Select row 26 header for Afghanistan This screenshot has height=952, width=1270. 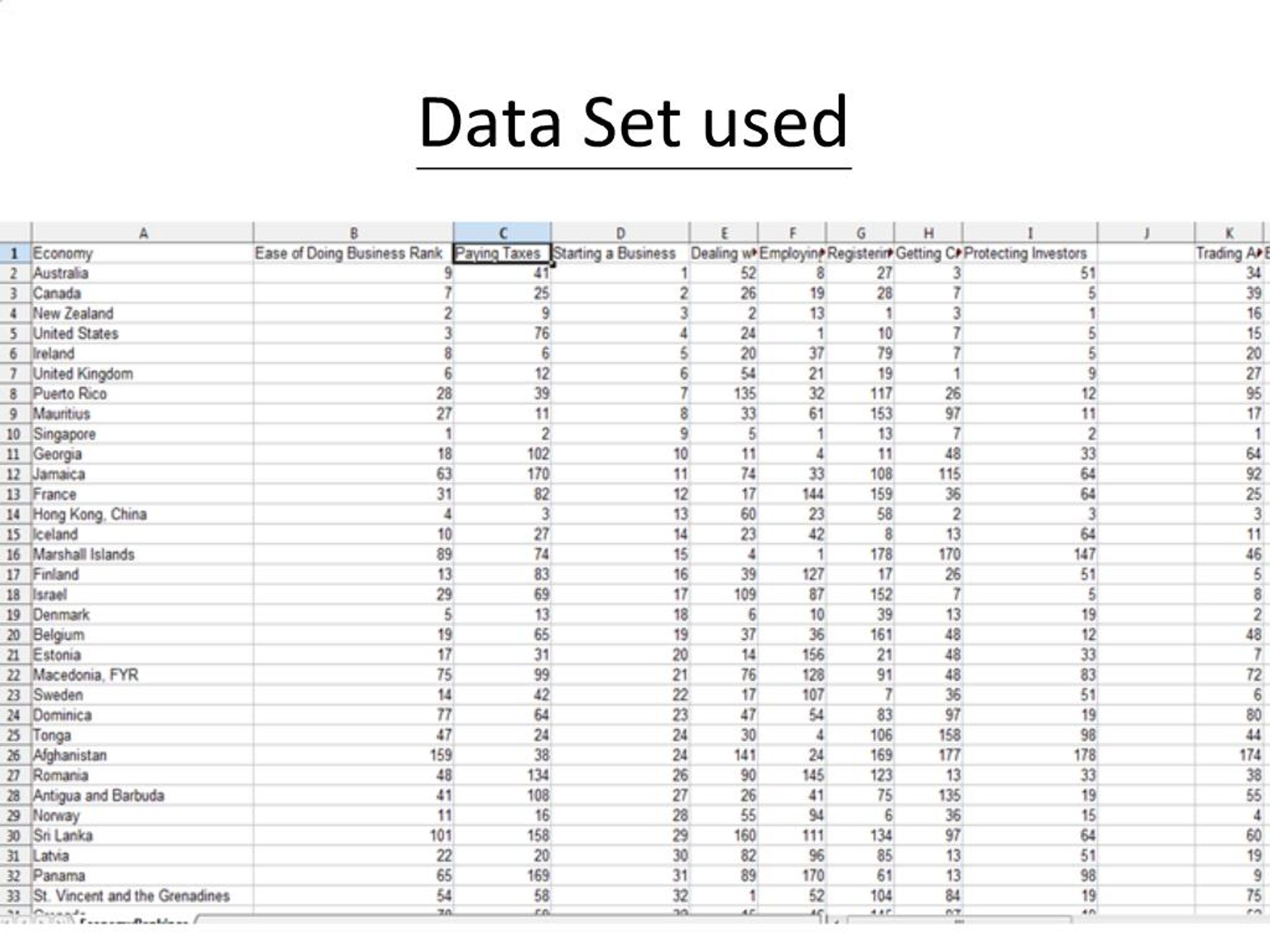point(14,755)
